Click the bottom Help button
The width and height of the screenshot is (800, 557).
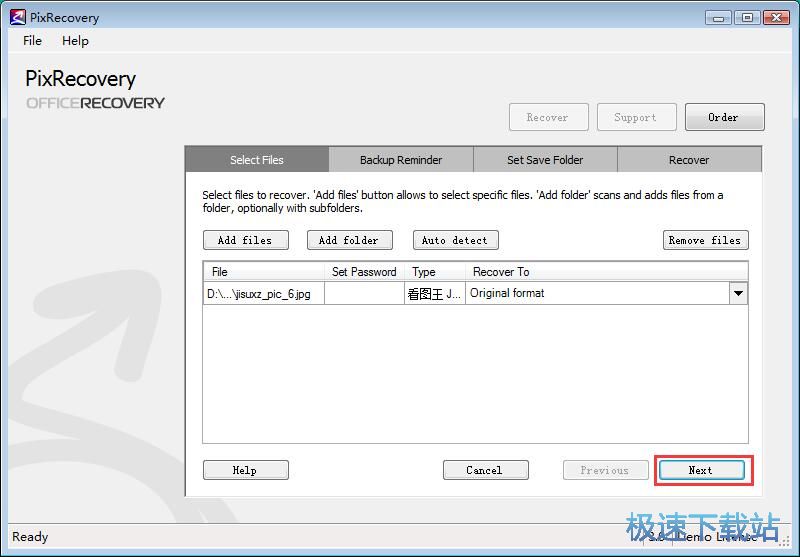[246, 470]
